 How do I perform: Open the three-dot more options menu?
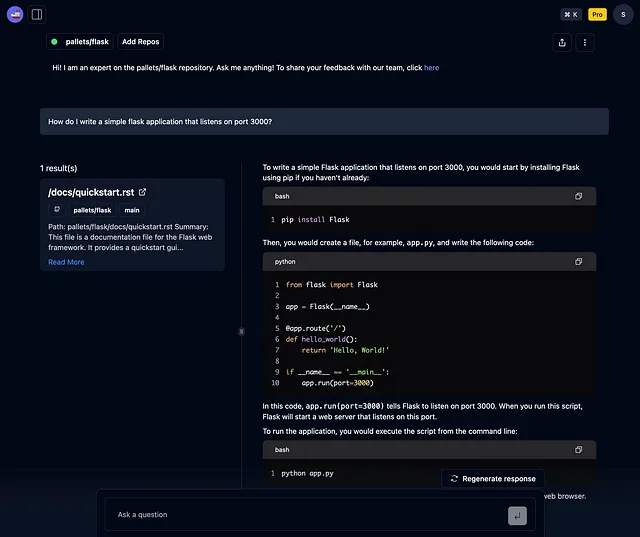(x=584, y=42)
